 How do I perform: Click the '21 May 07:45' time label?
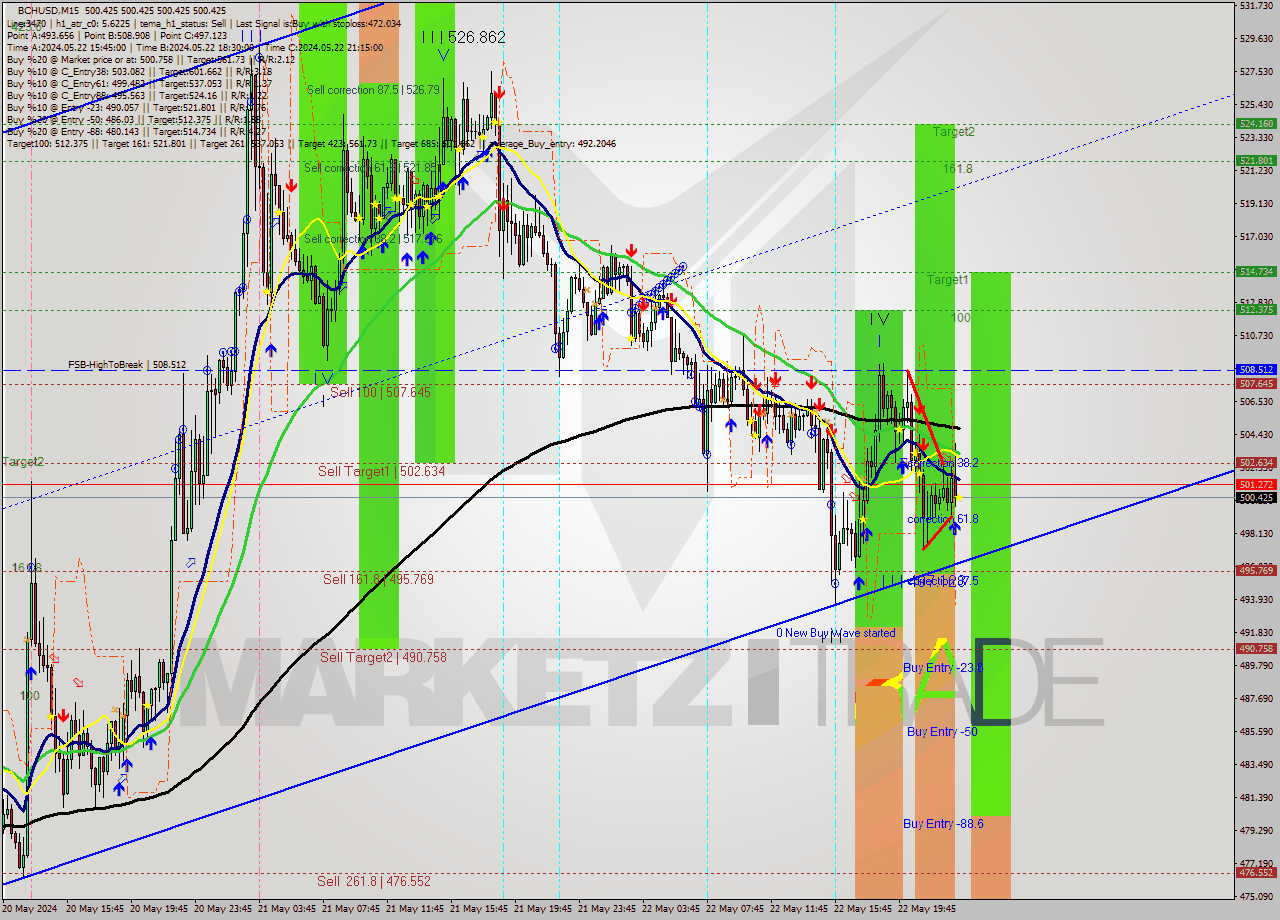pos(351,910)
